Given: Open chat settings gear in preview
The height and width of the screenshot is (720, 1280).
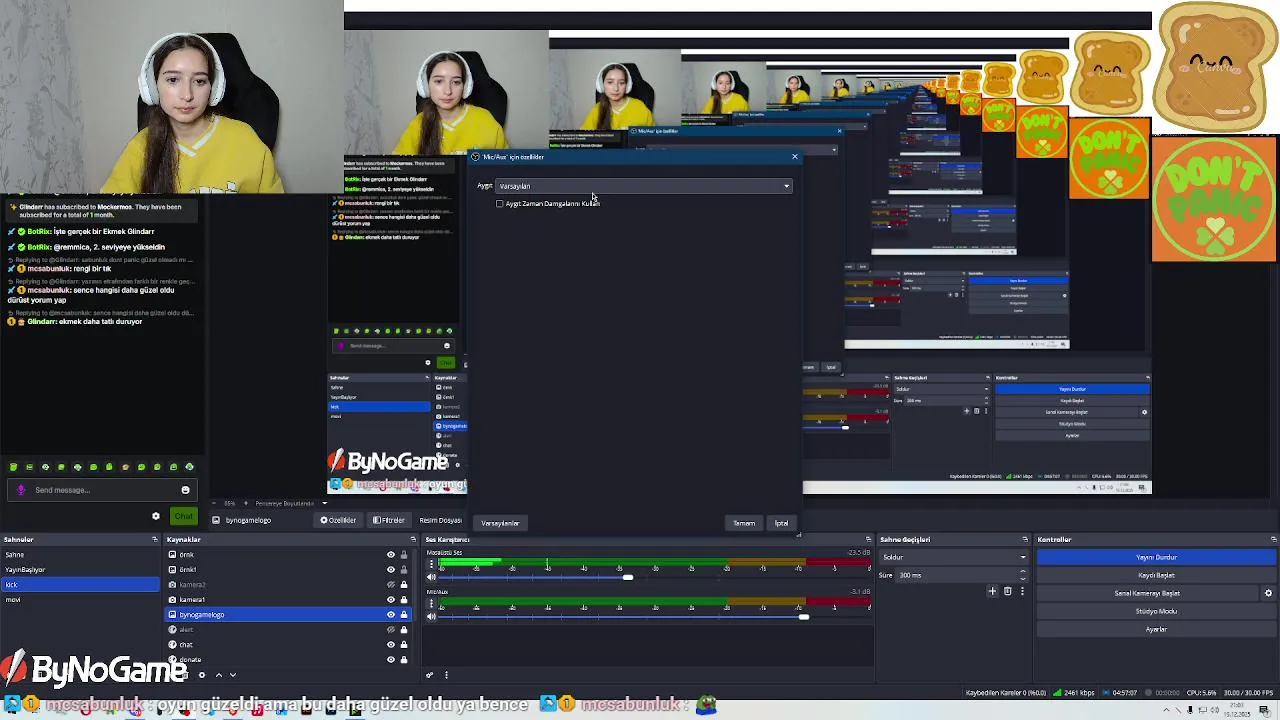Looking at the screenshot, I should 156,516.
